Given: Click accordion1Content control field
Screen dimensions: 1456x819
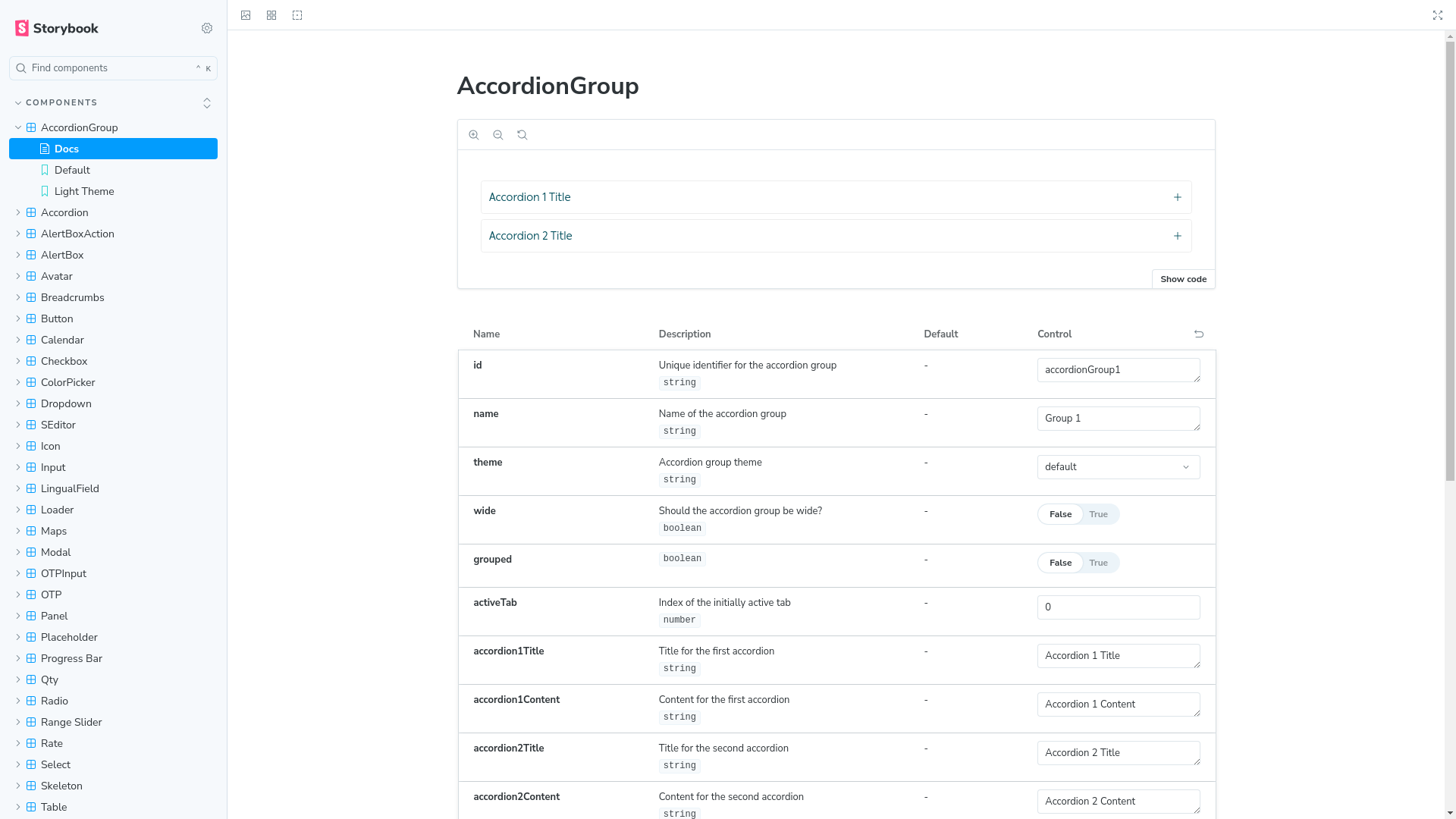Looking at the screenshot, I should [1119, 704].
